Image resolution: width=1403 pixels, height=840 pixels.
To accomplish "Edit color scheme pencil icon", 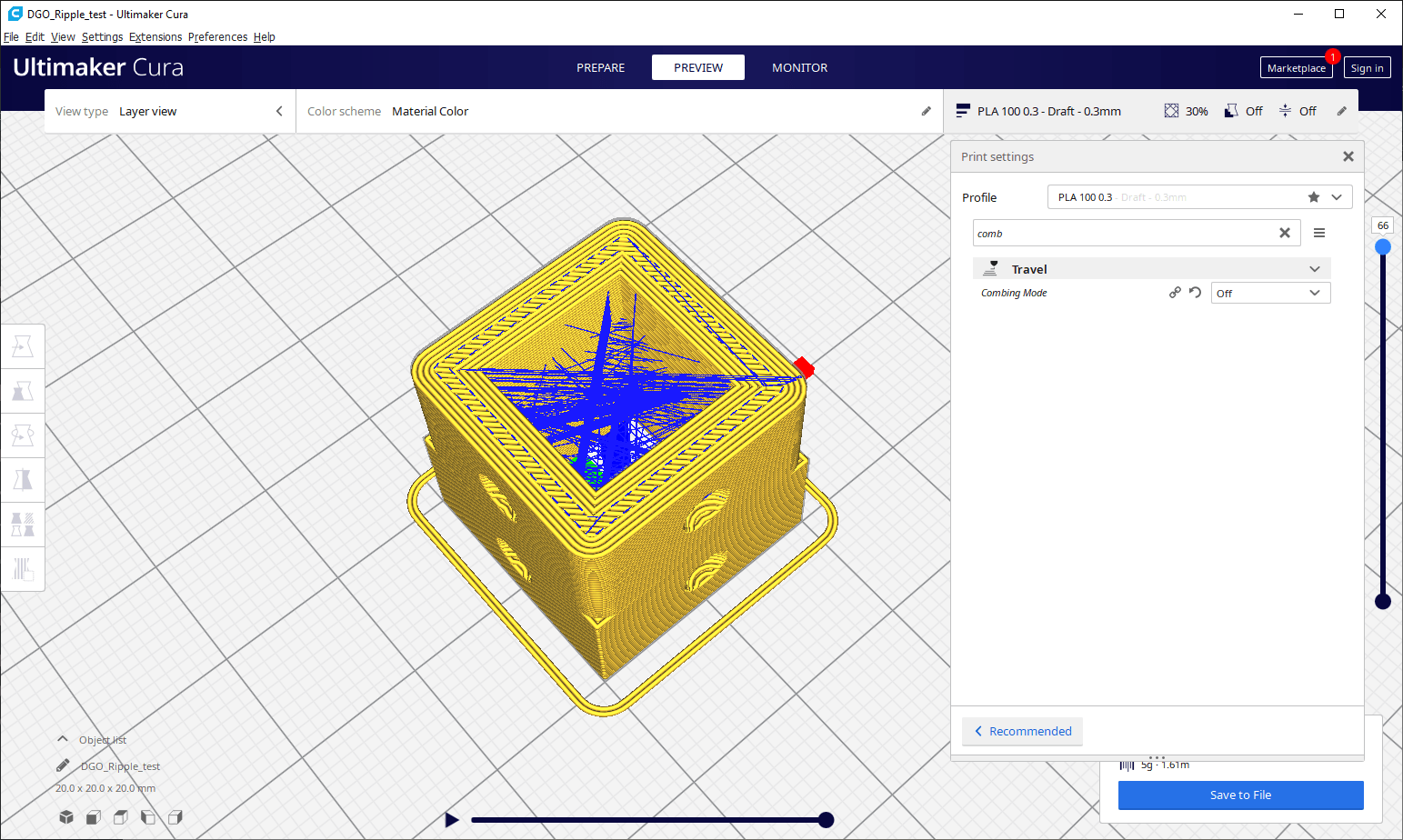I will (x=927, y=111).
